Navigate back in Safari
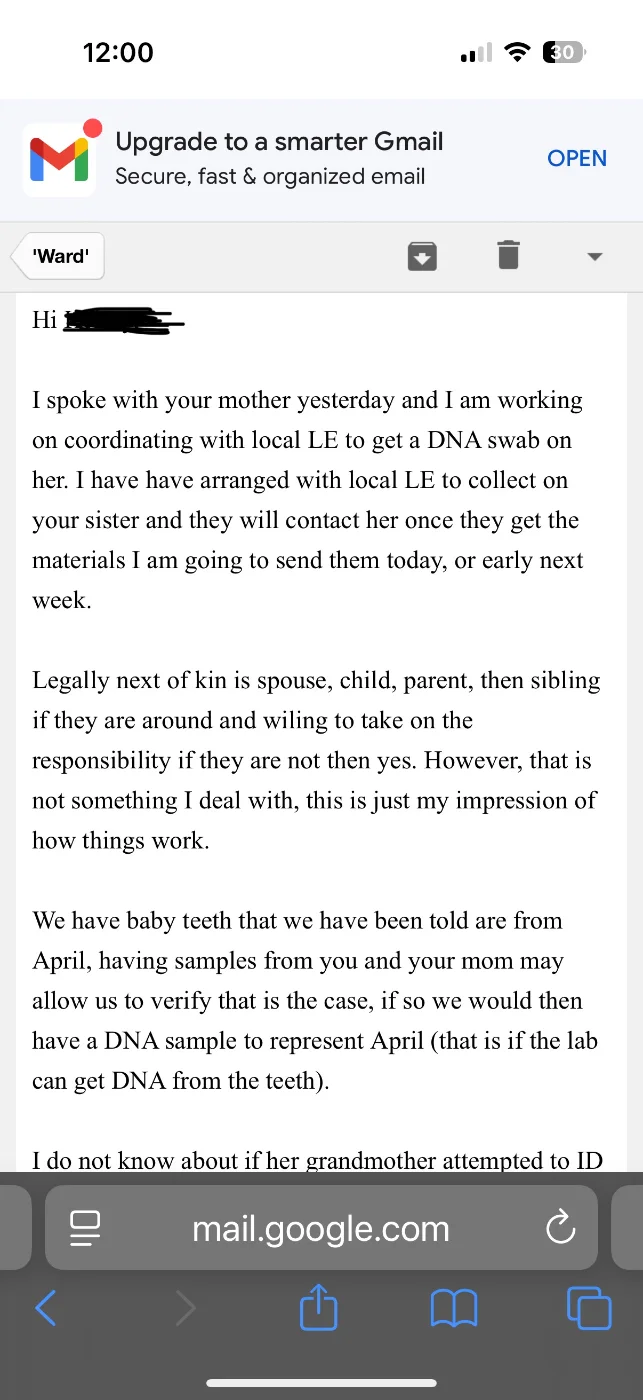Screen dimensions: 643x1400 tap(46, 1308)
